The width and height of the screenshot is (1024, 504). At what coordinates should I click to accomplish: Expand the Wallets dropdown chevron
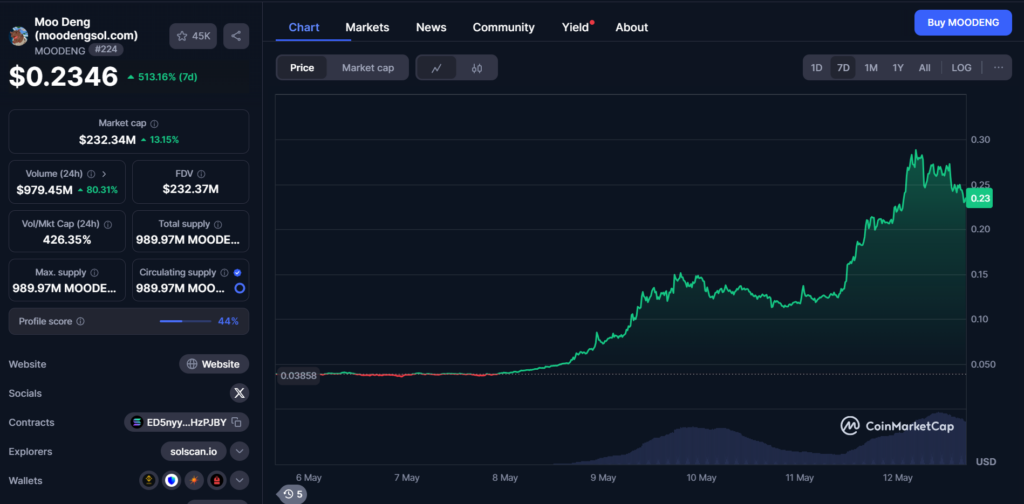tap(239, 480)
